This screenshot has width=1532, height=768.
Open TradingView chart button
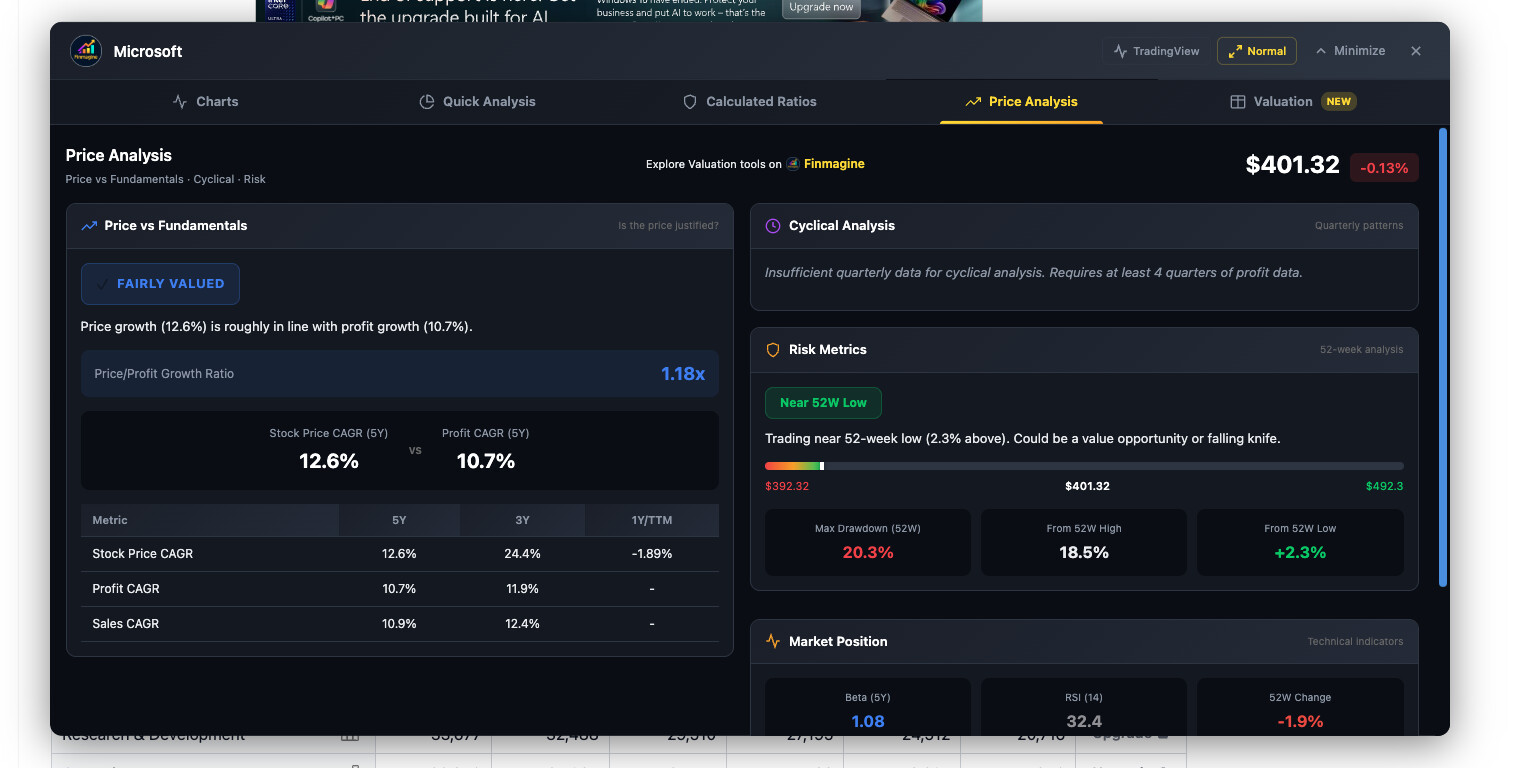tap(1156, 51)
